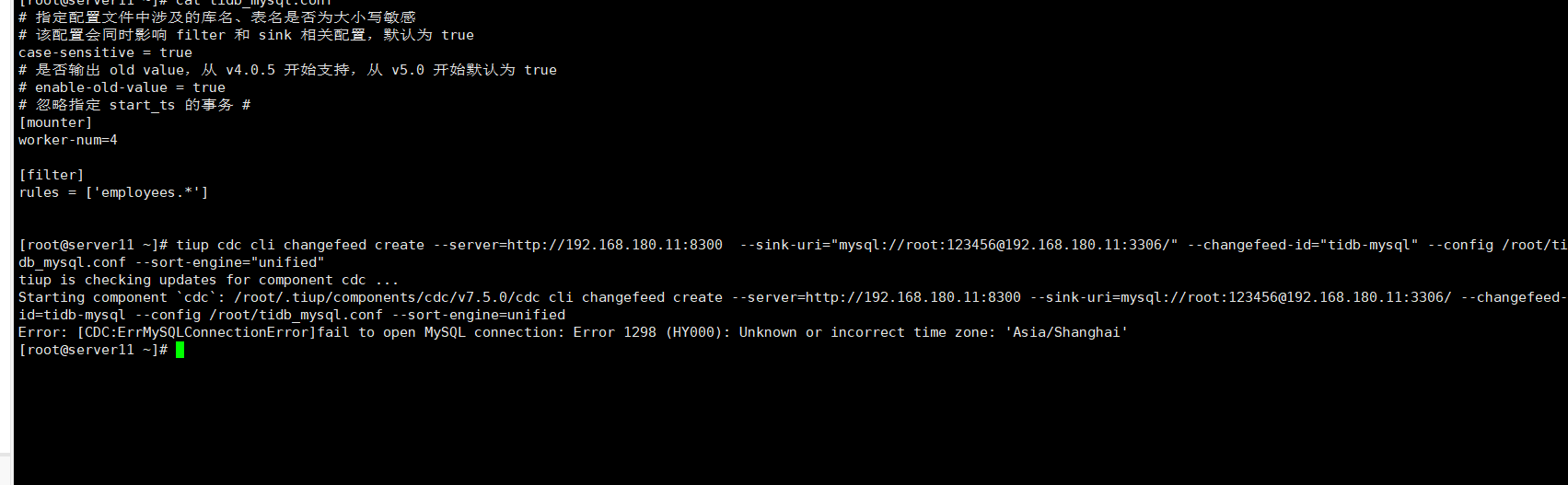The height and width of the screenshot is (485, 1568).
Task: Click the last [root@server11 ~]# prompt
Action: 92,350
